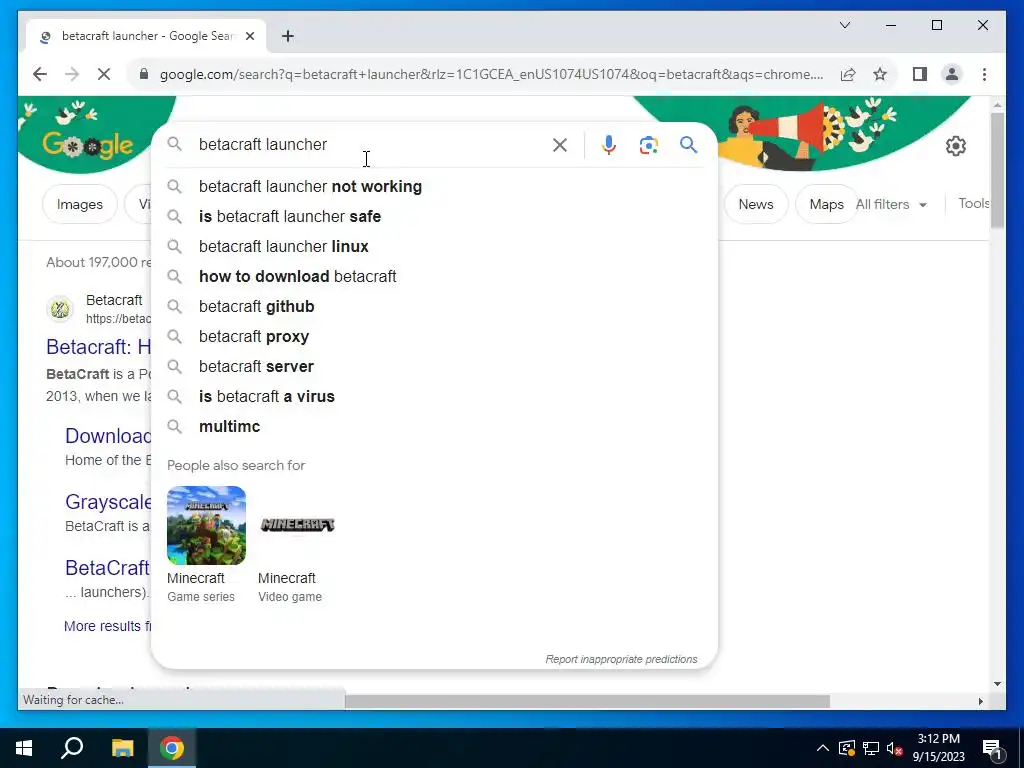Bookmark this page with the star
The width and height of the screenshot is (1024, 768).
(880, 74)
